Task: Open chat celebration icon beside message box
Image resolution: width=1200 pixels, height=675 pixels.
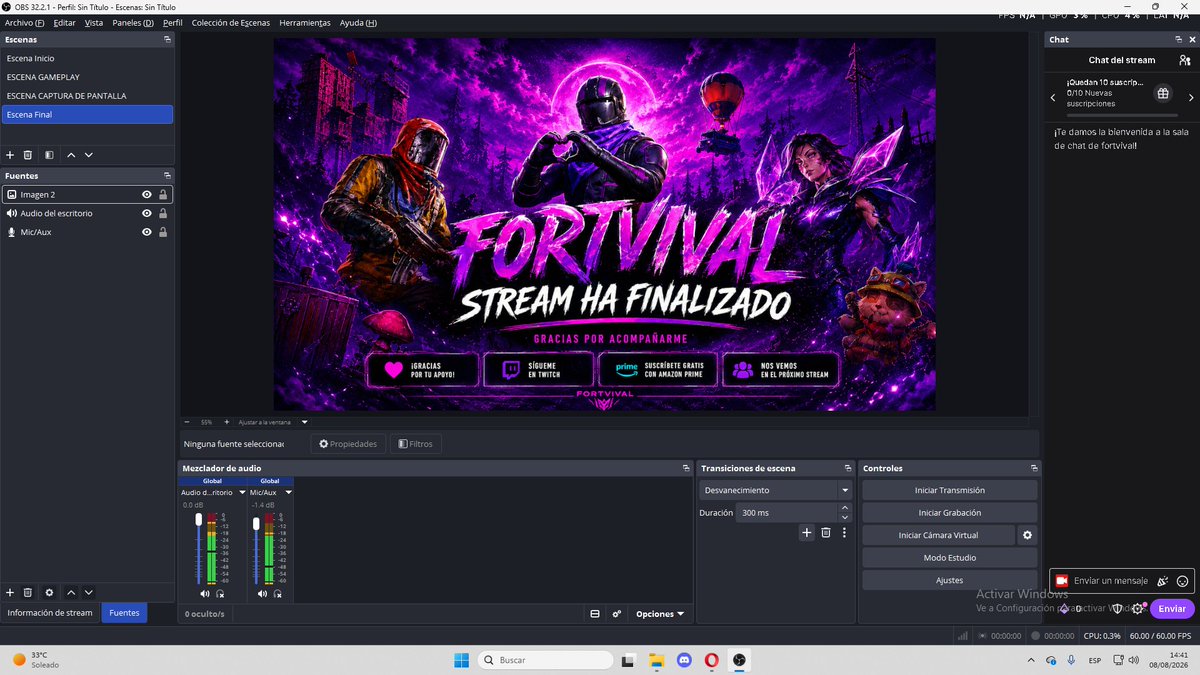Action: [x=1163, y=581]
